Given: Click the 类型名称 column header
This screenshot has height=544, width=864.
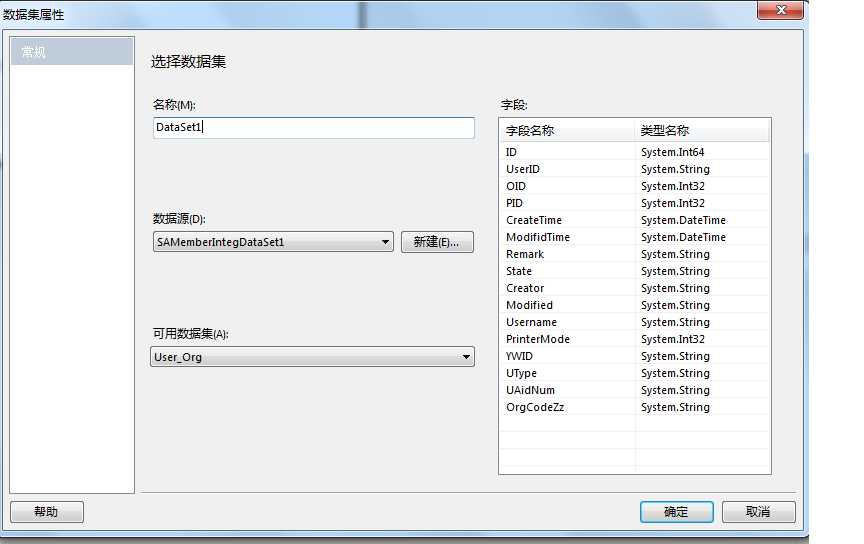Looking at the screenshot, I should point(703,131).
